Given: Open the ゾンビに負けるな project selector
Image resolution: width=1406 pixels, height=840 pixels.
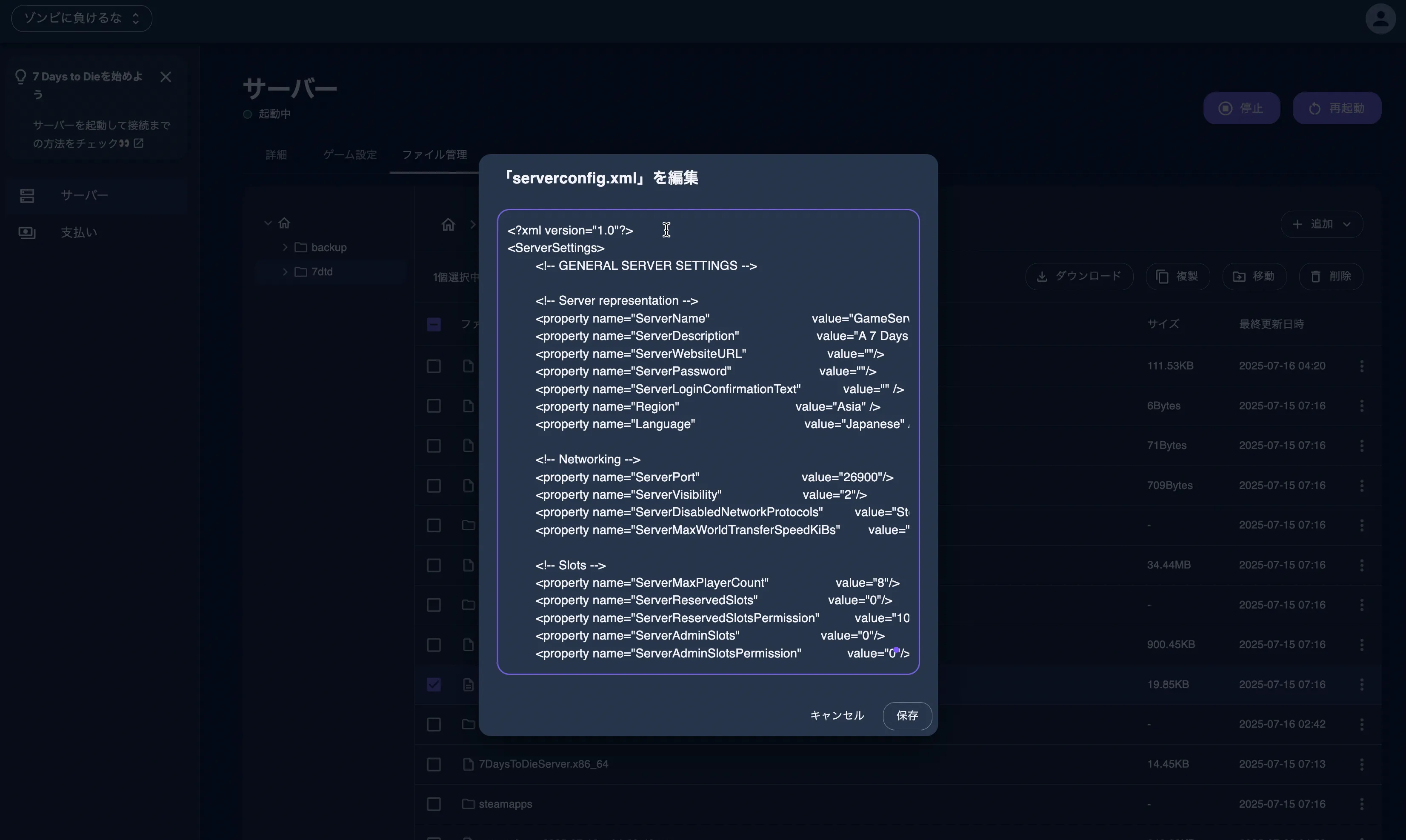Looking at the screenshot, I should 82,18.
